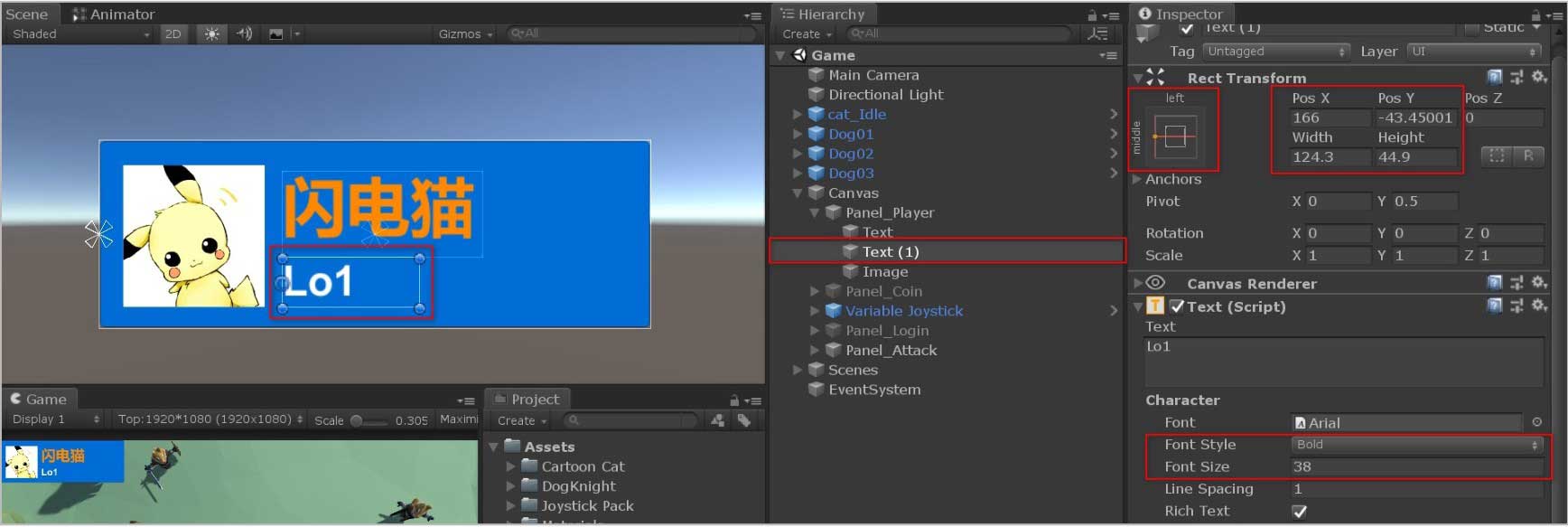This screenshot has width=1568, height=527.
Task: Select the Panel_Attack hierarchy item
Action: pyautogui.click(x=891, y=350)
